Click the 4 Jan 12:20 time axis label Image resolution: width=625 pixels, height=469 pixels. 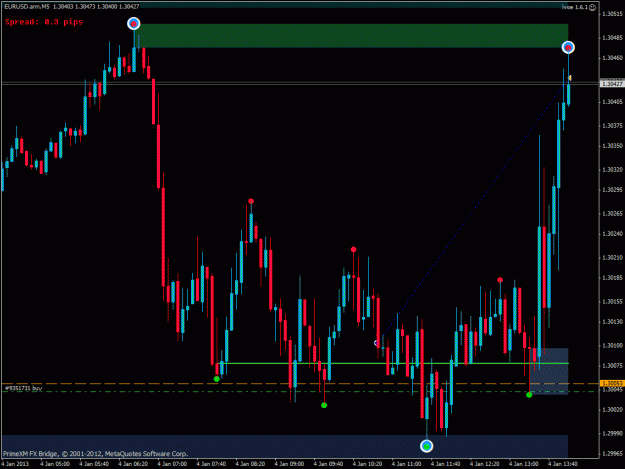tap(485, 464)
